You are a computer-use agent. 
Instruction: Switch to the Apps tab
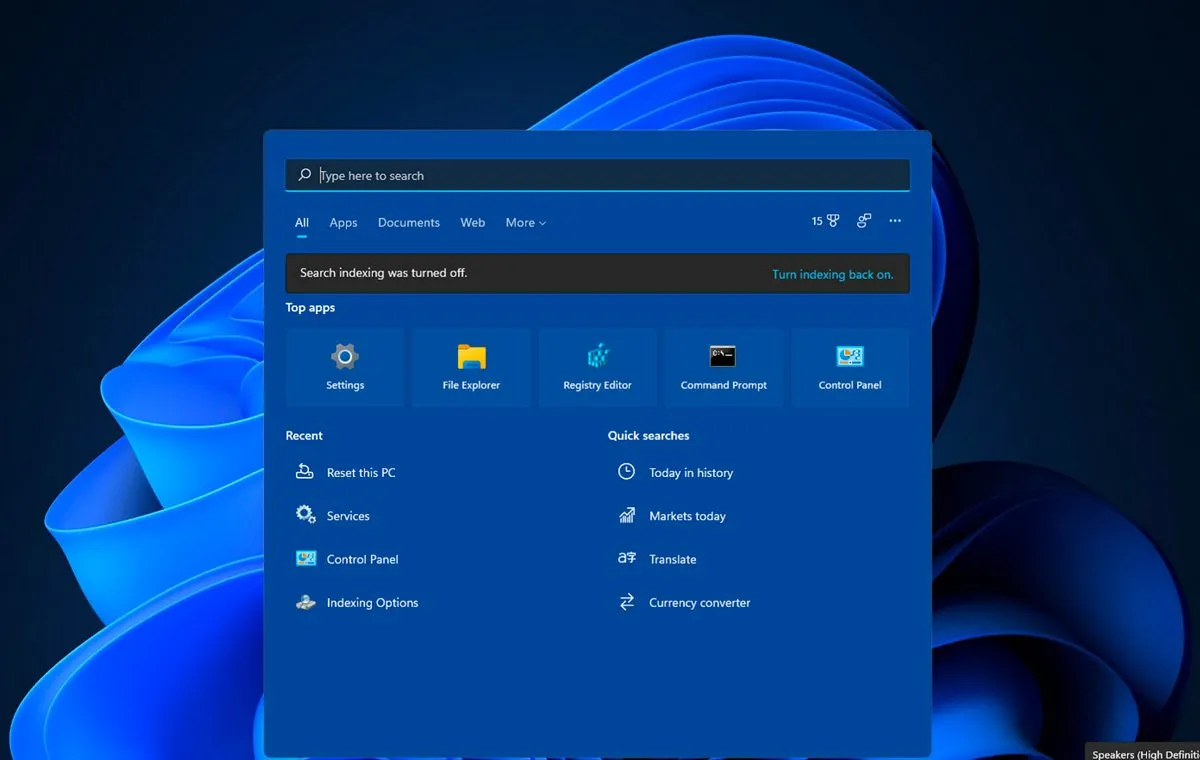coord(343,223)
